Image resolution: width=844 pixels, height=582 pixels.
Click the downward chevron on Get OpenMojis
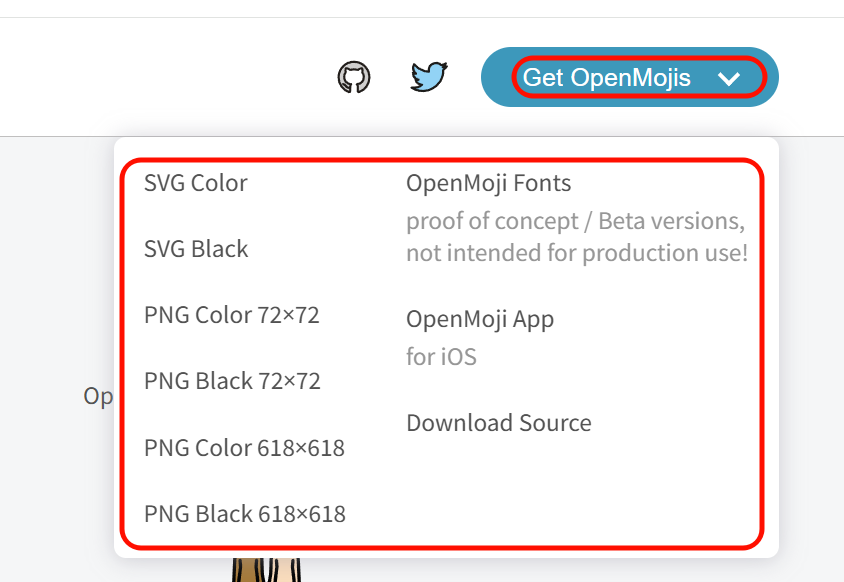(729, 78)
